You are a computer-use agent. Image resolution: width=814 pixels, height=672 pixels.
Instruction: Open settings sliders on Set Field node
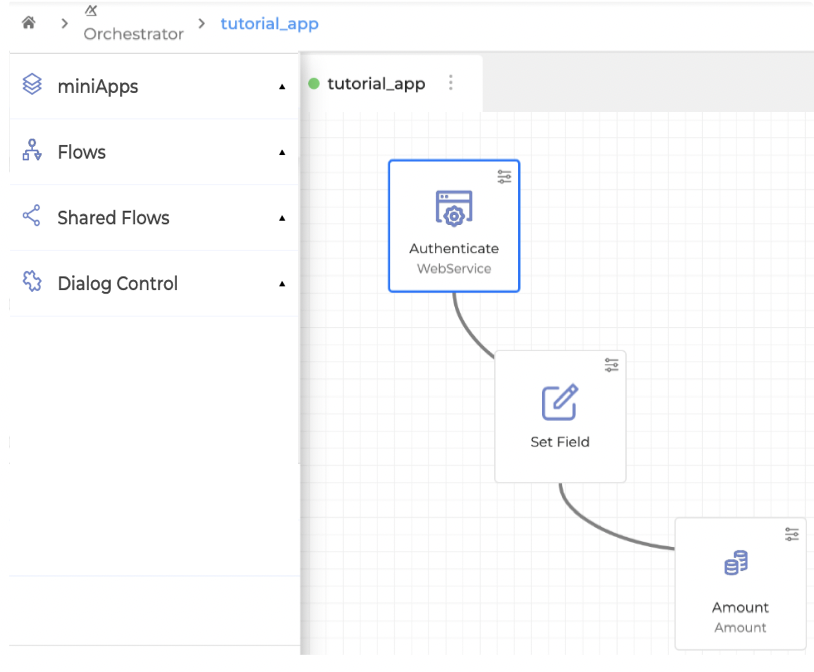click(x=611, y=366)
